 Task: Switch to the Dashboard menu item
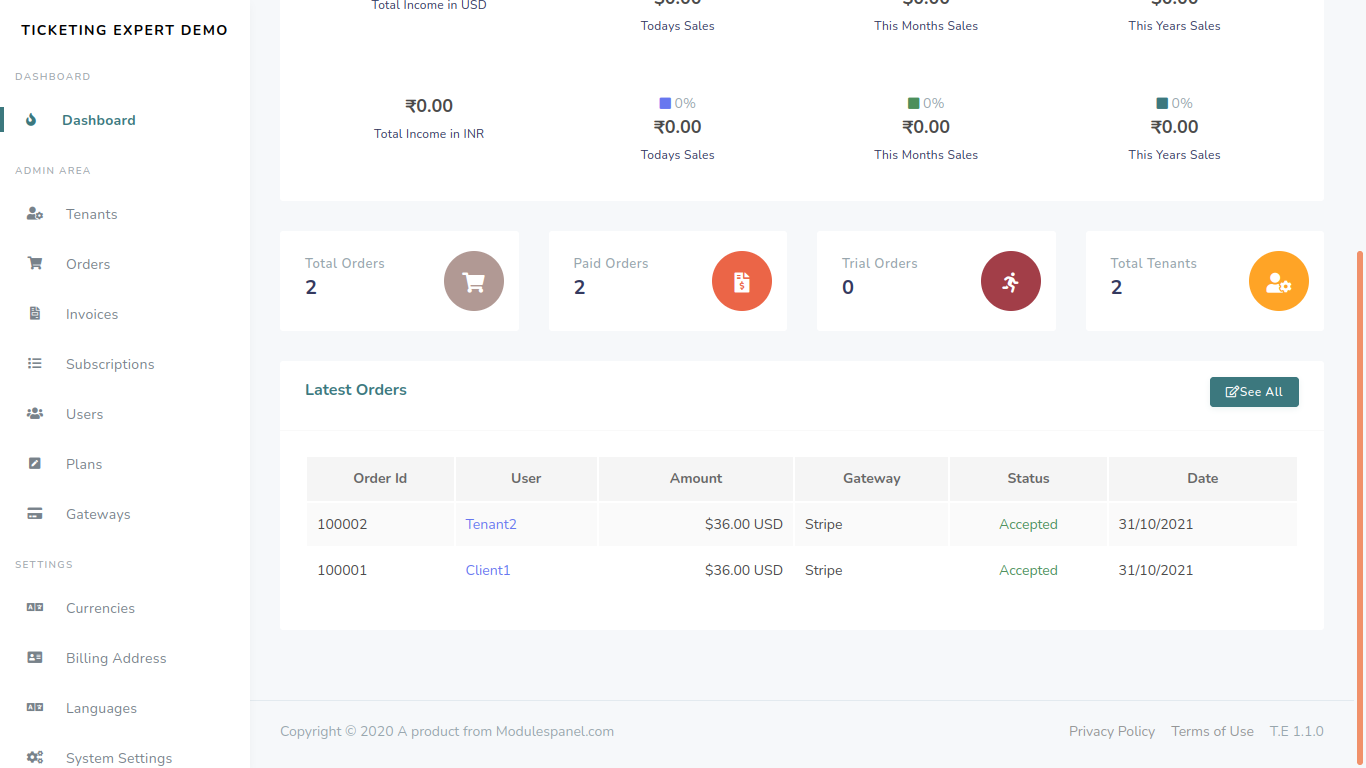click(x=98, y=119)
